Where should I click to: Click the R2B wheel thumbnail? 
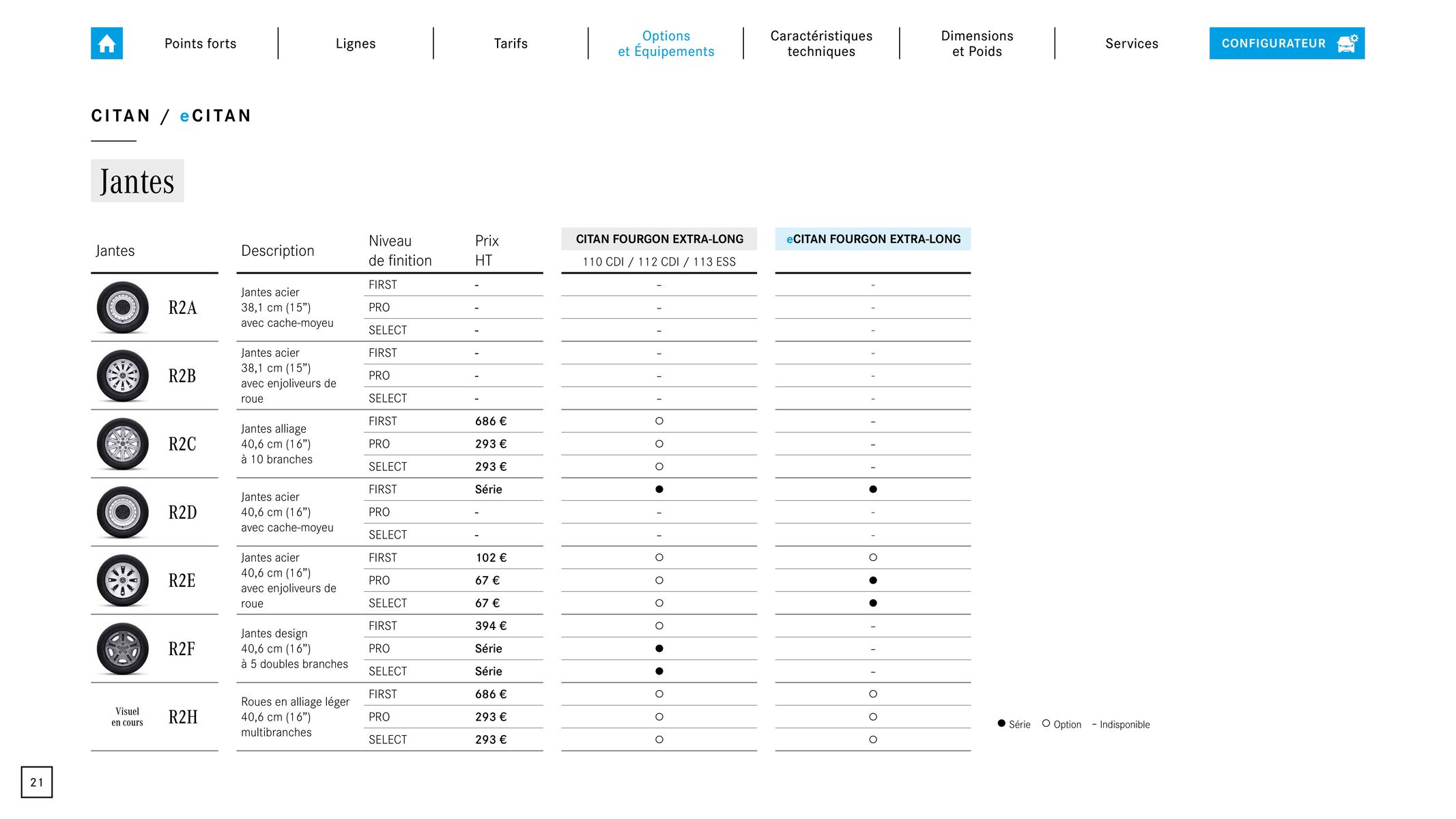(123, 375)
